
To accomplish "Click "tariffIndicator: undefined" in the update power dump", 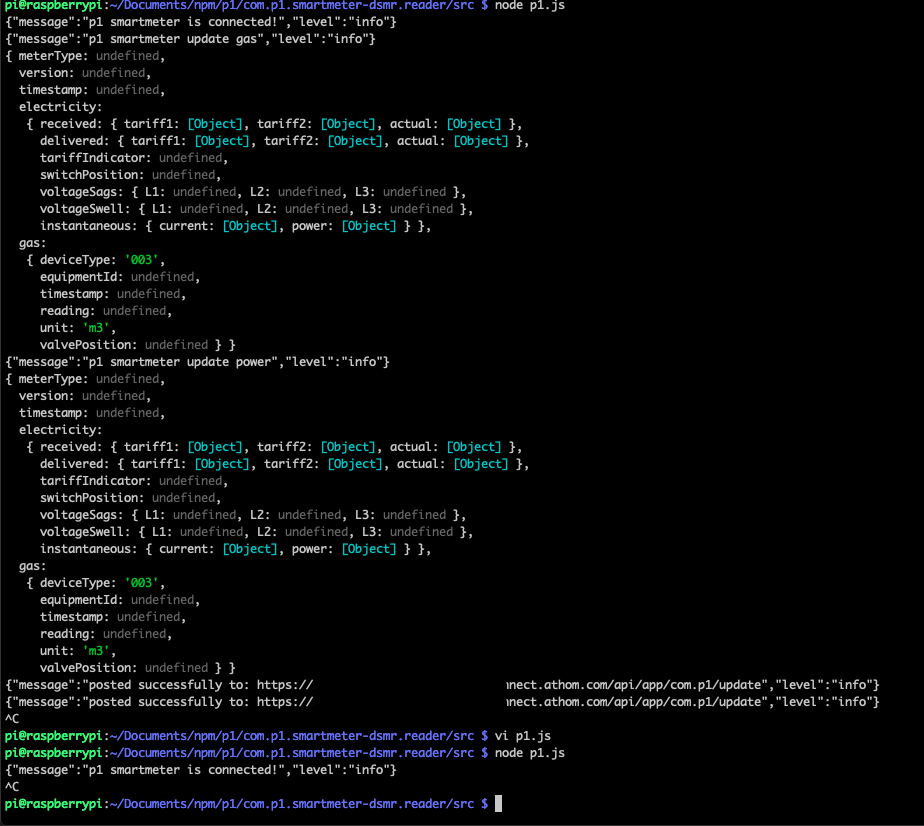I will pyautogui.click(x=134, y=481).
